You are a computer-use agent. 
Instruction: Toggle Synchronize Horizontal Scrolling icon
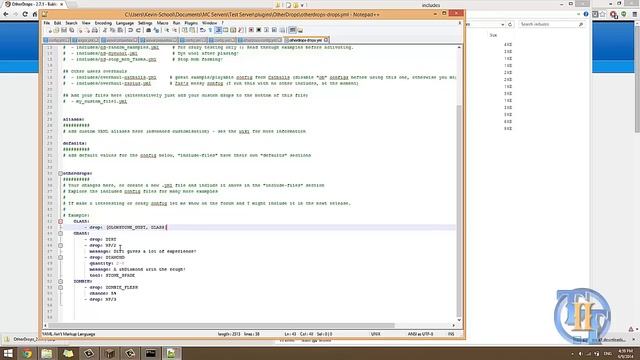point(192,30)
